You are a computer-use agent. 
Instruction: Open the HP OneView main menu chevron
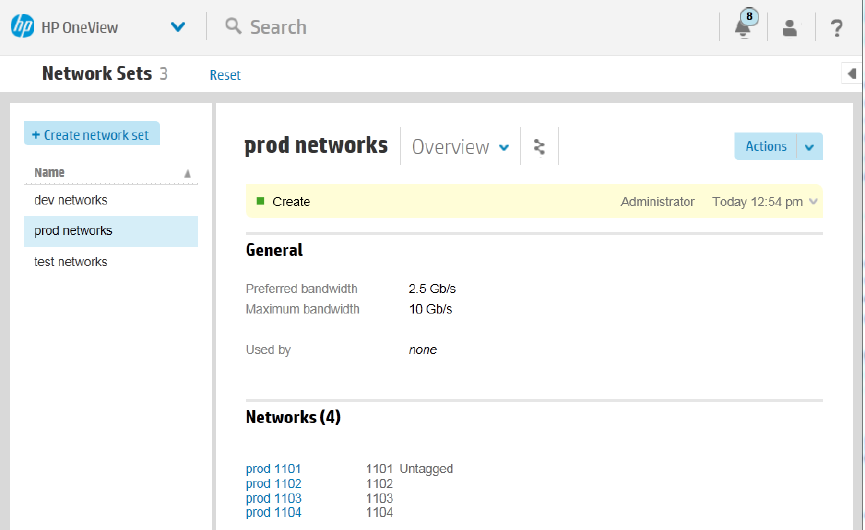click(x=178, y=26)
